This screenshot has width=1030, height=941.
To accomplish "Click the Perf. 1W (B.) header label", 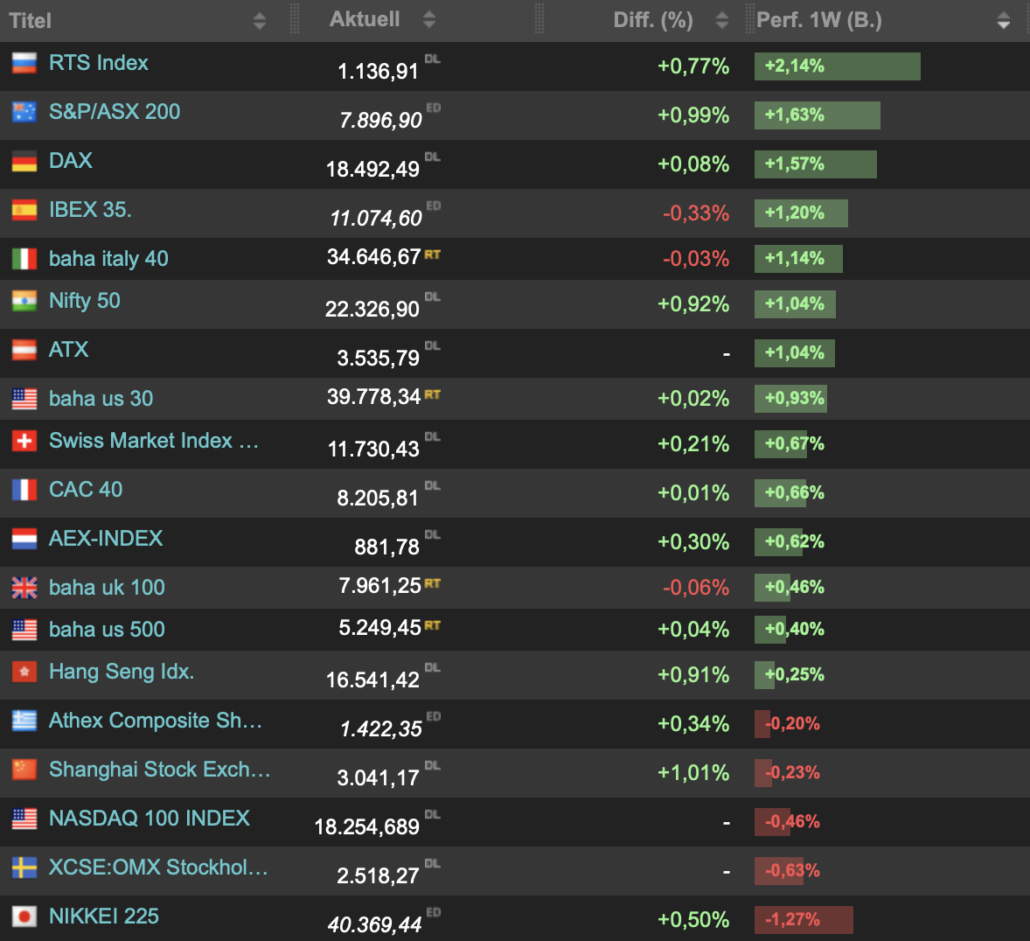I will 819,20.
